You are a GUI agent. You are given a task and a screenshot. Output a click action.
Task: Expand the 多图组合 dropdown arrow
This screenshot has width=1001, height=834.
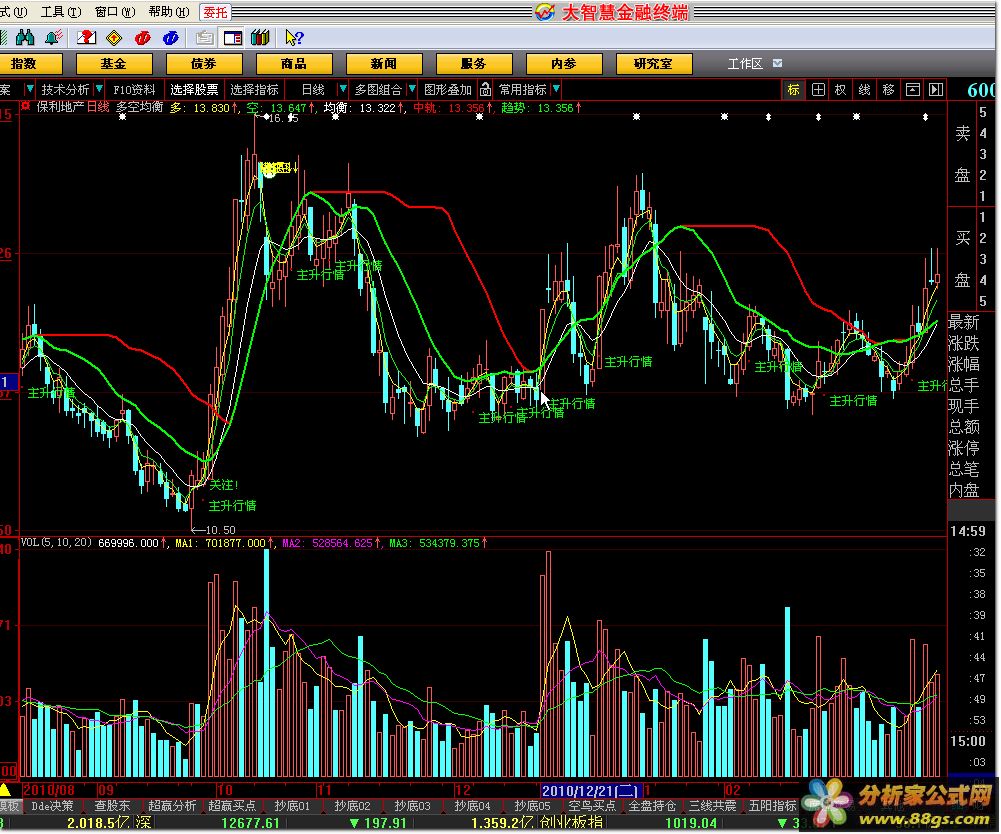412,89
